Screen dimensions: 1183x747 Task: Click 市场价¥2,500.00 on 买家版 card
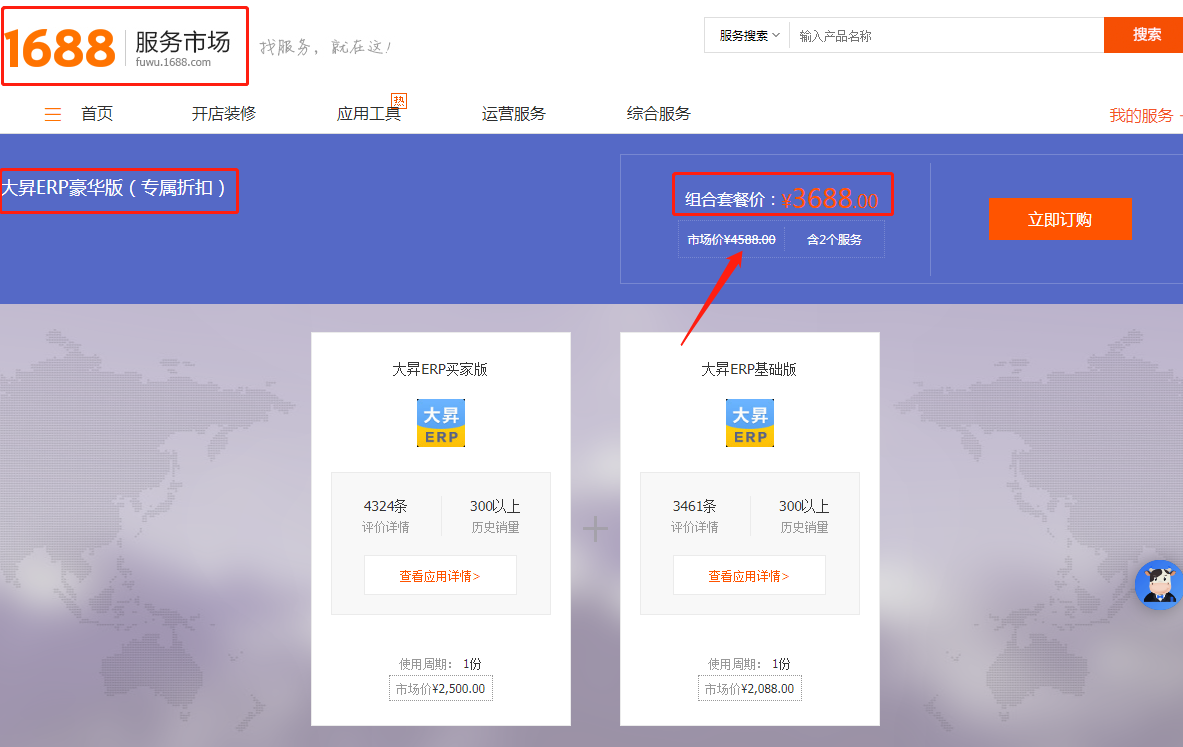(441, 689)
